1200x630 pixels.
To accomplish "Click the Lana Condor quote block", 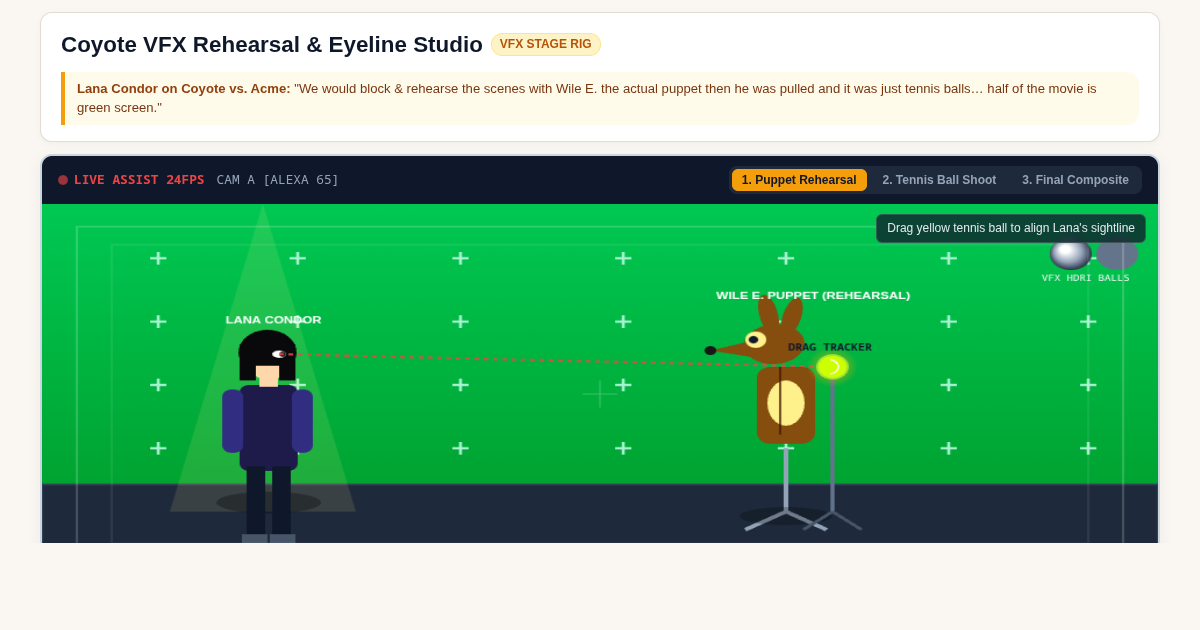I will [x=600, y=98].
